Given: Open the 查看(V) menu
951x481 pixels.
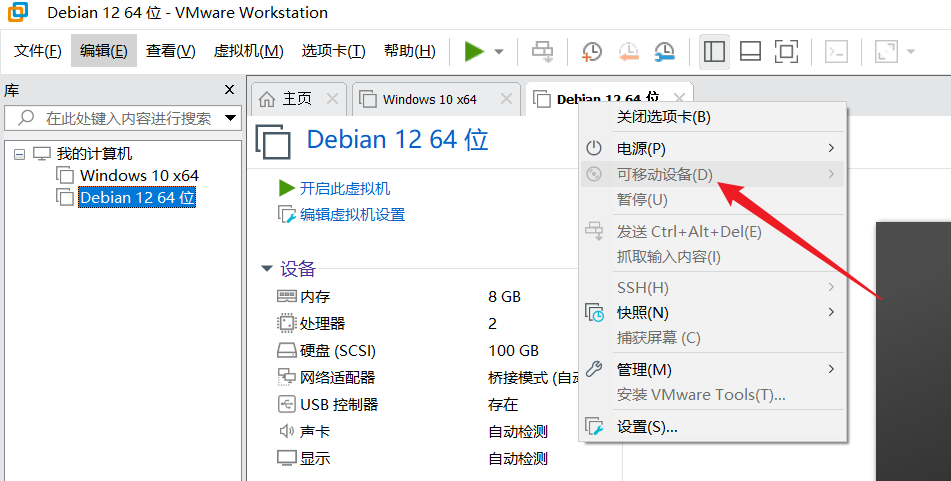Looking at the screenshot, I should coord(170,51).
